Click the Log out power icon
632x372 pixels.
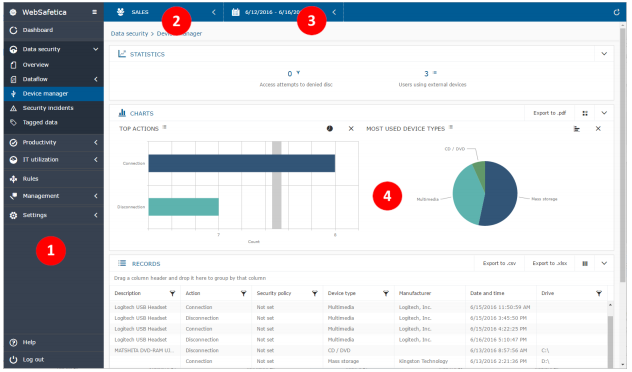tap(13, 360)
